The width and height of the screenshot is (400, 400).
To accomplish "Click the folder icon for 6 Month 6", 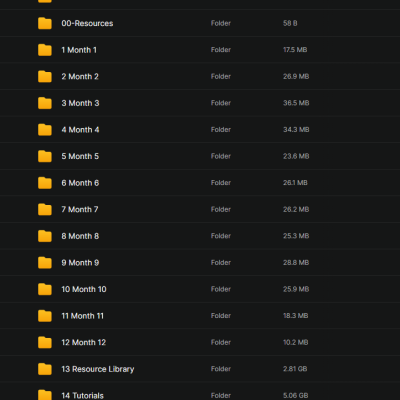I will 45,183.
